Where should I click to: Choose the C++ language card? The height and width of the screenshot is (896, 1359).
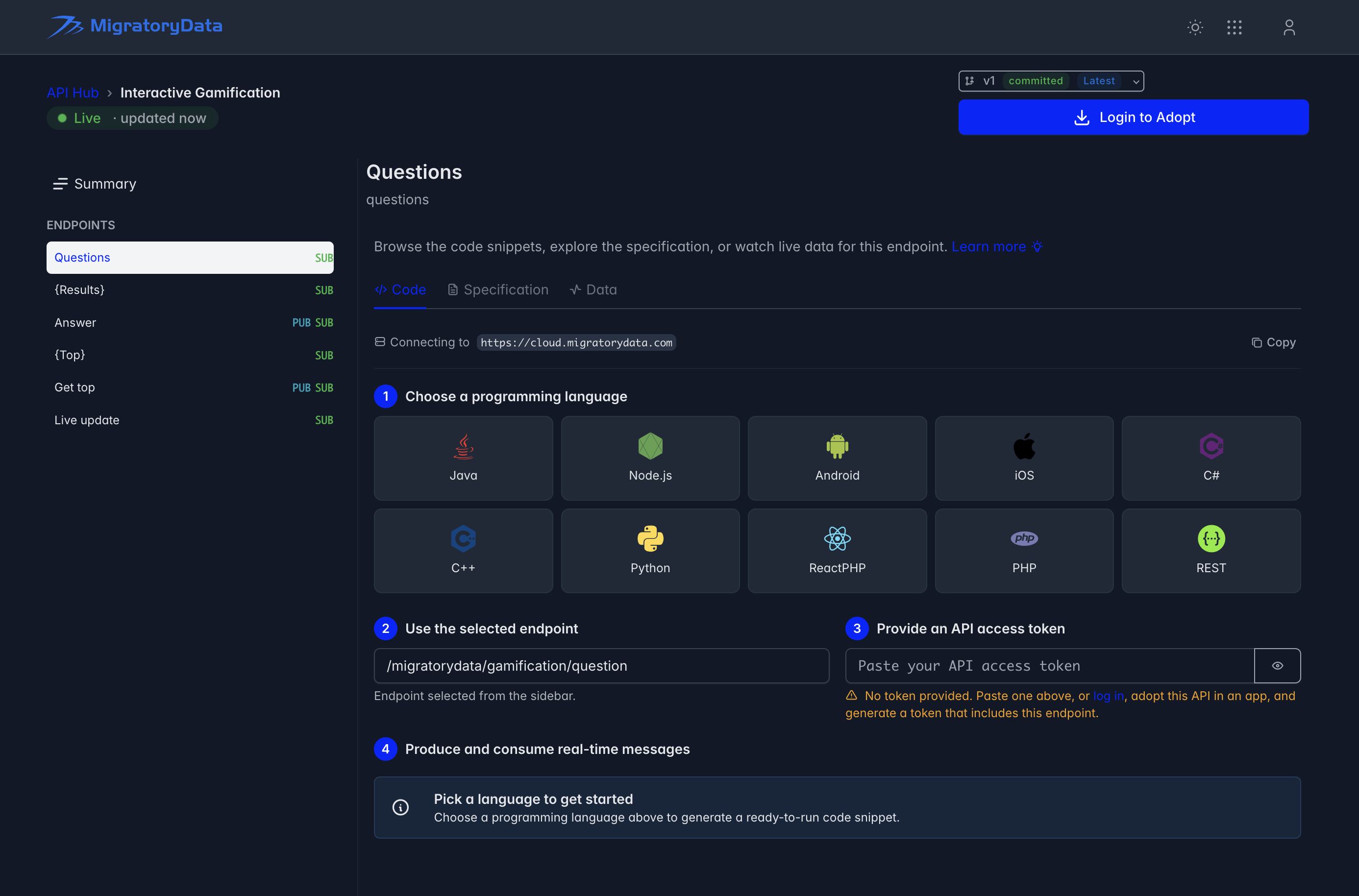(463, 550)
